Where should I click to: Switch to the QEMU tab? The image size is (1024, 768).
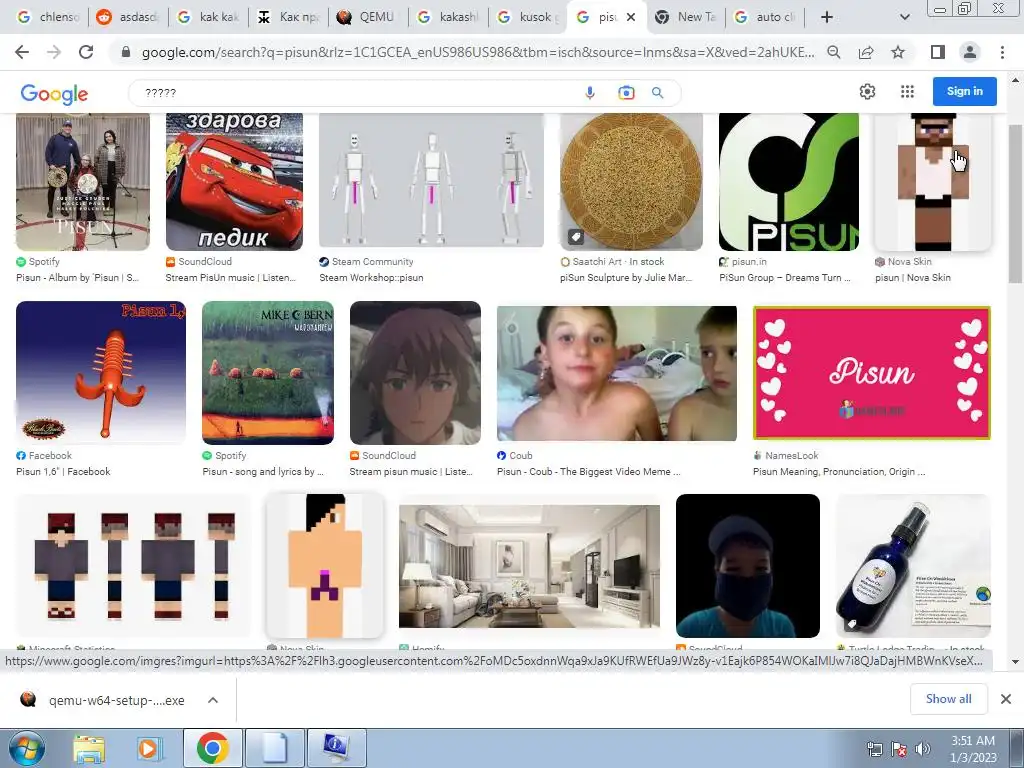pyautogui.click(x=368, y=17)
